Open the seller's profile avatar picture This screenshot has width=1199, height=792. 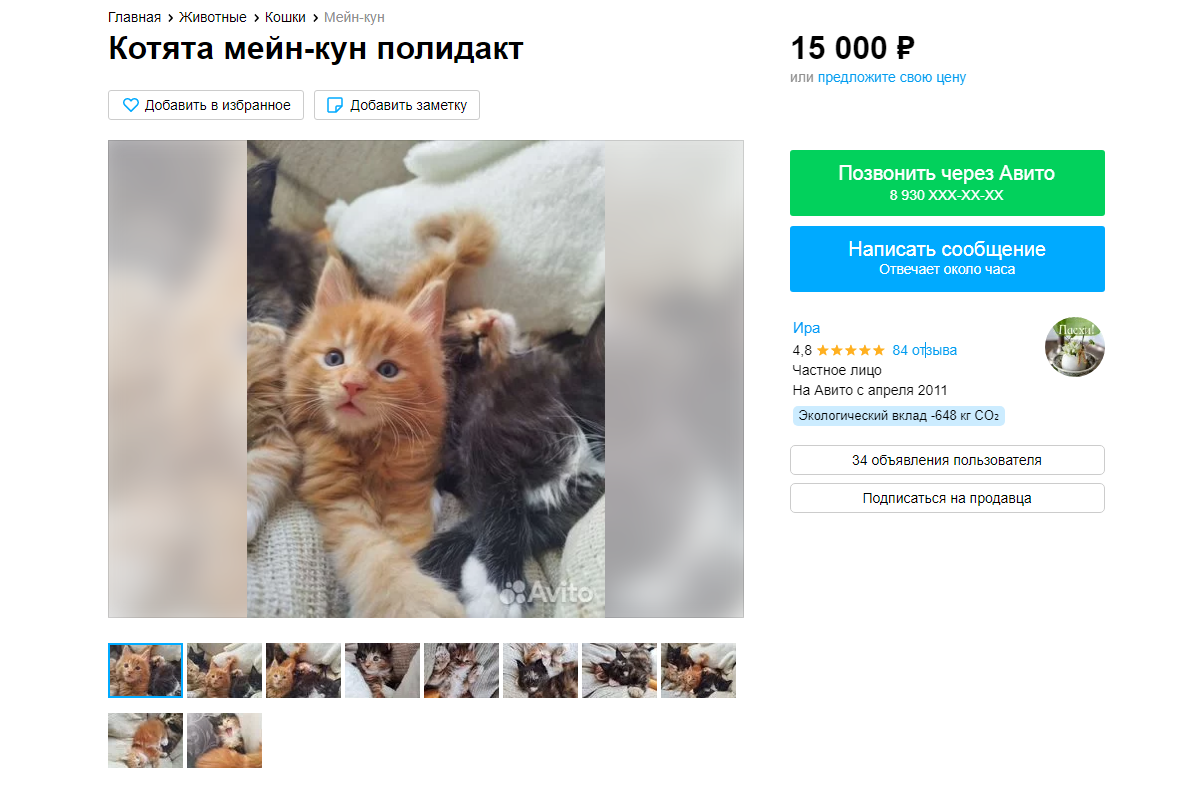click(1074, 346)
